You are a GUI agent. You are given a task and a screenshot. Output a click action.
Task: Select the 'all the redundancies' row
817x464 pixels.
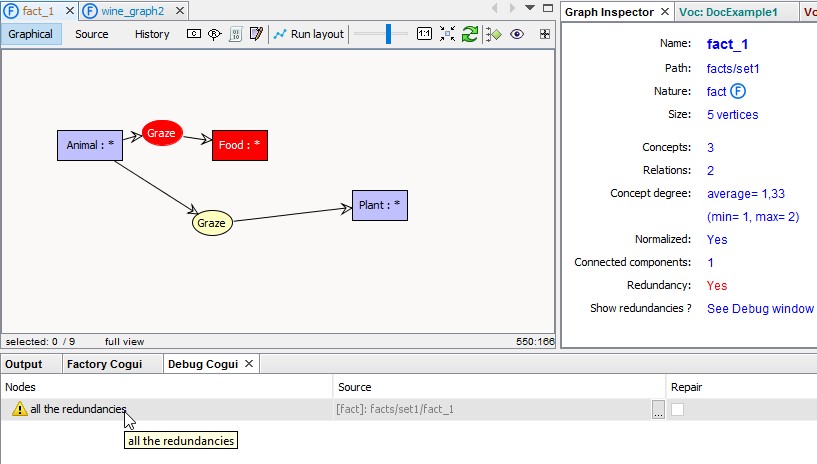(x=408, y=409)
